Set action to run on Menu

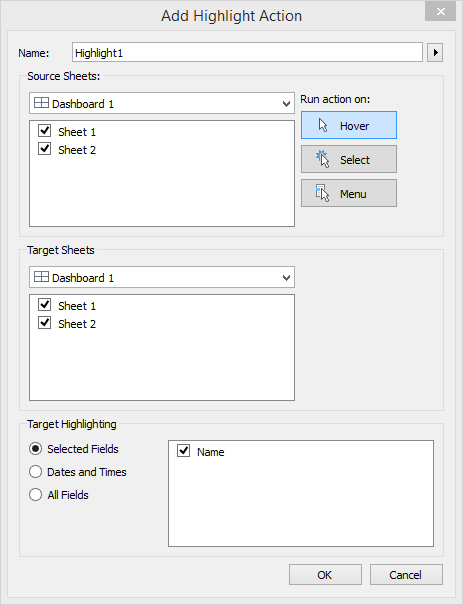(x=349, y=193)
